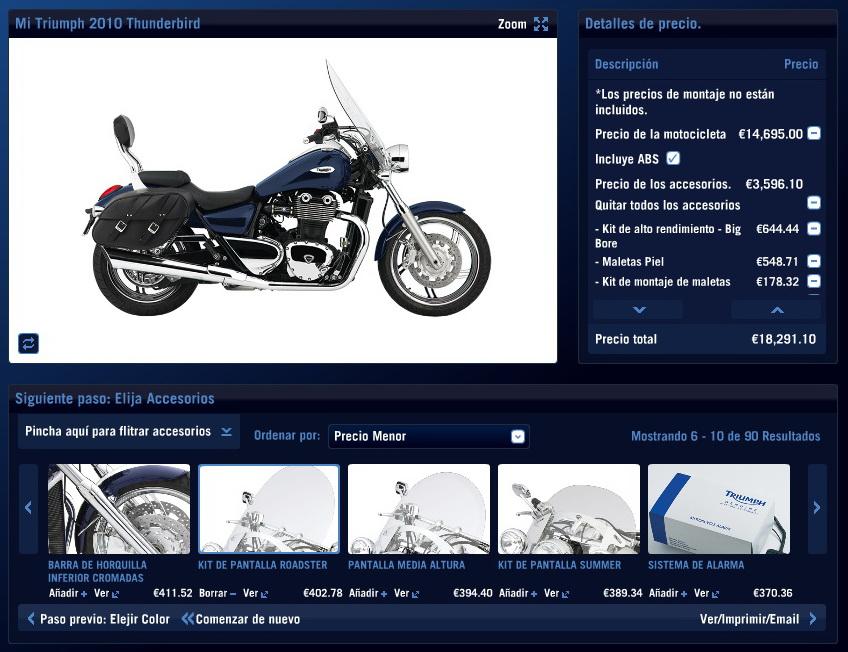The width and height of the screenshot is (848, 652).
Task: Click Añadir for Kit de Pantalla Summer
Action: (x=518, y=593)
